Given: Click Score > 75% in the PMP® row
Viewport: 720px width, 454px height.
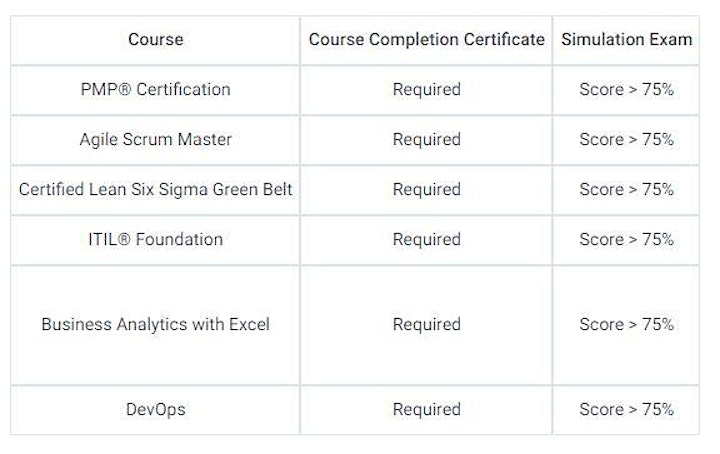Looking at the screenshot, I should pos(626,89).
